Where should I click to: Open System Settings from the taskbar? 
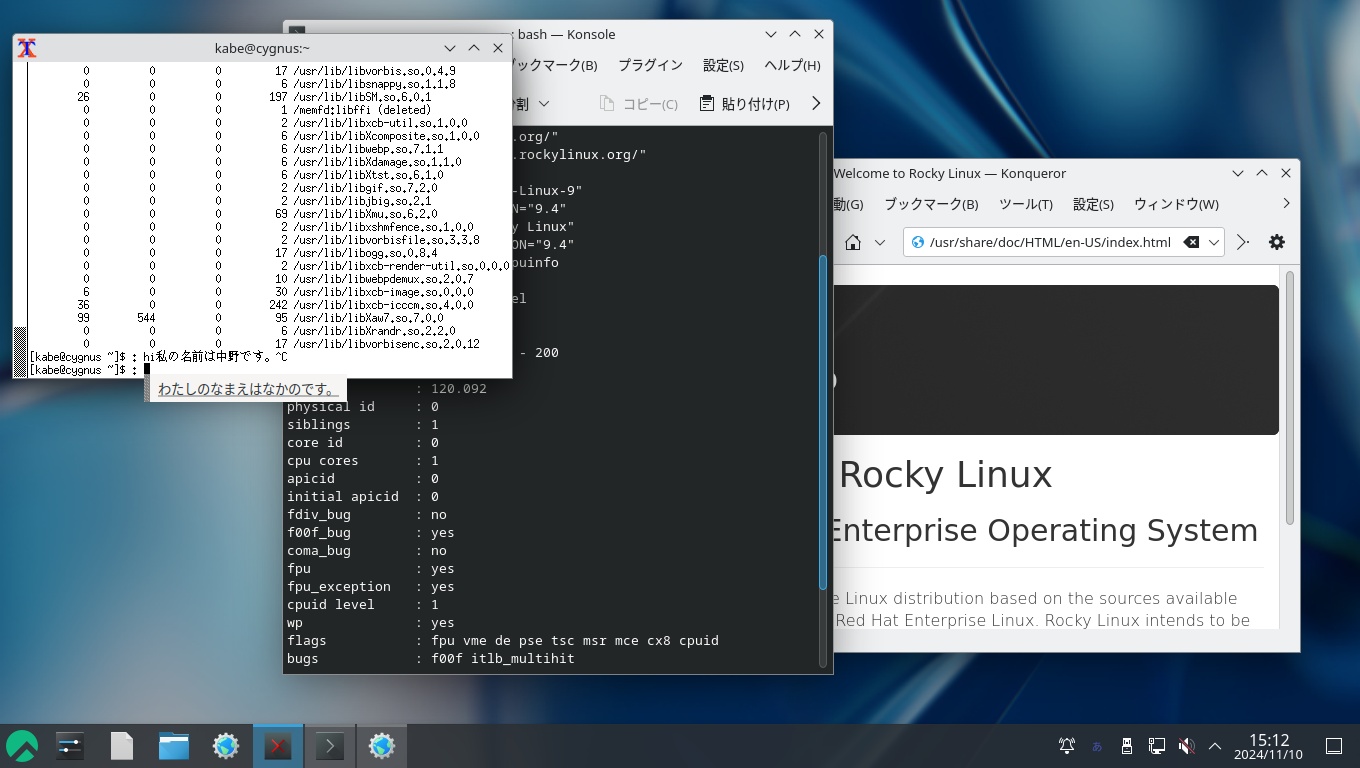[70, 746]
